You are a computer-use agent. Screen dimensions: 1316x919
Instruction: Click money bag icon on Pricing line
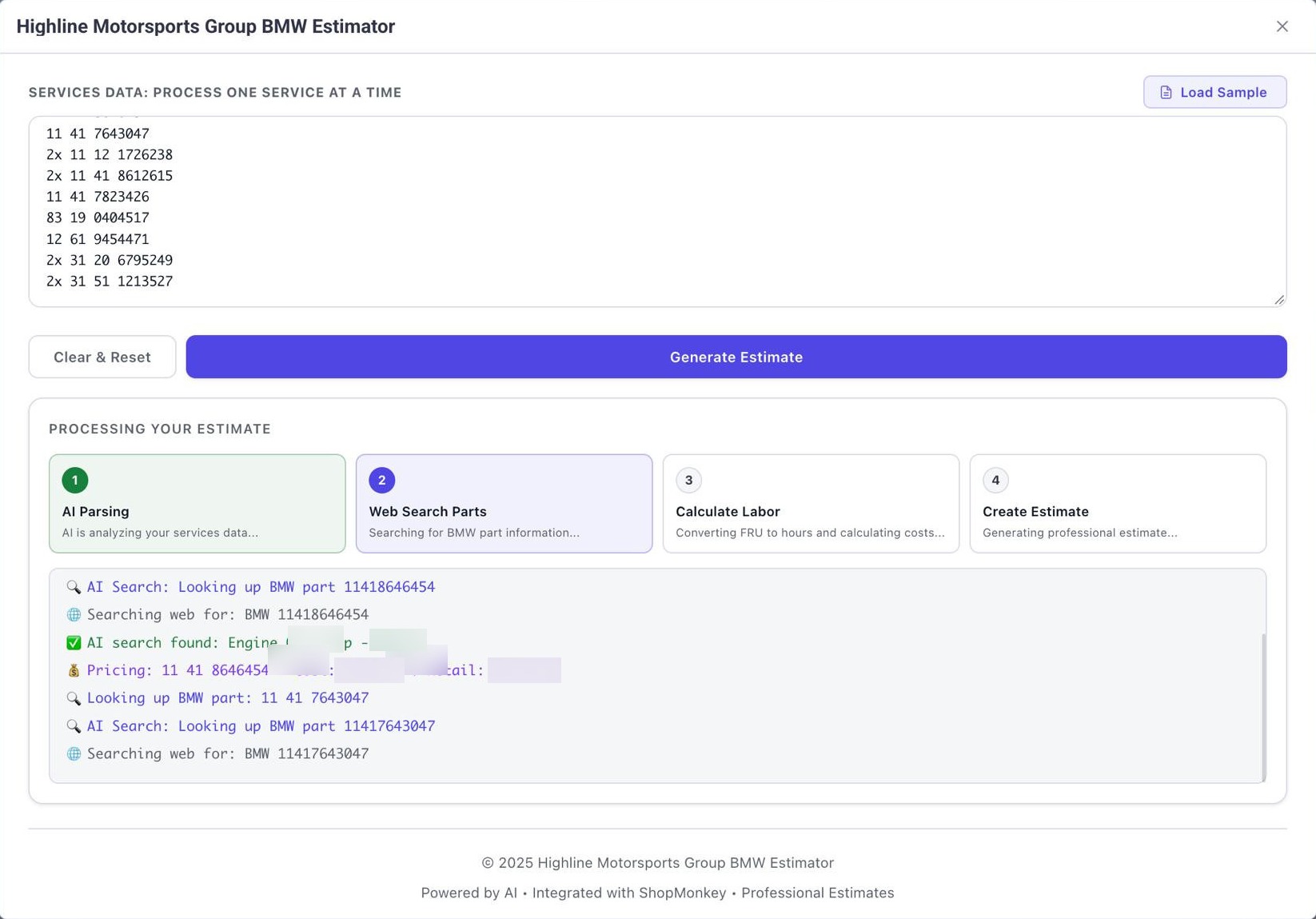74,670
